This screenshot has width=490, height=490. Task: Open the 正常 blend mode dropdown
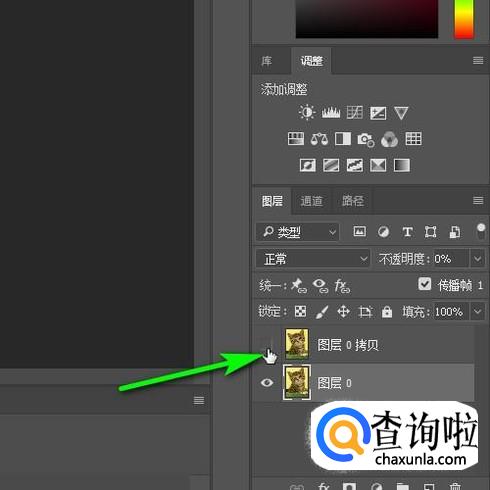pyautogui.click(x=313, y=259)
